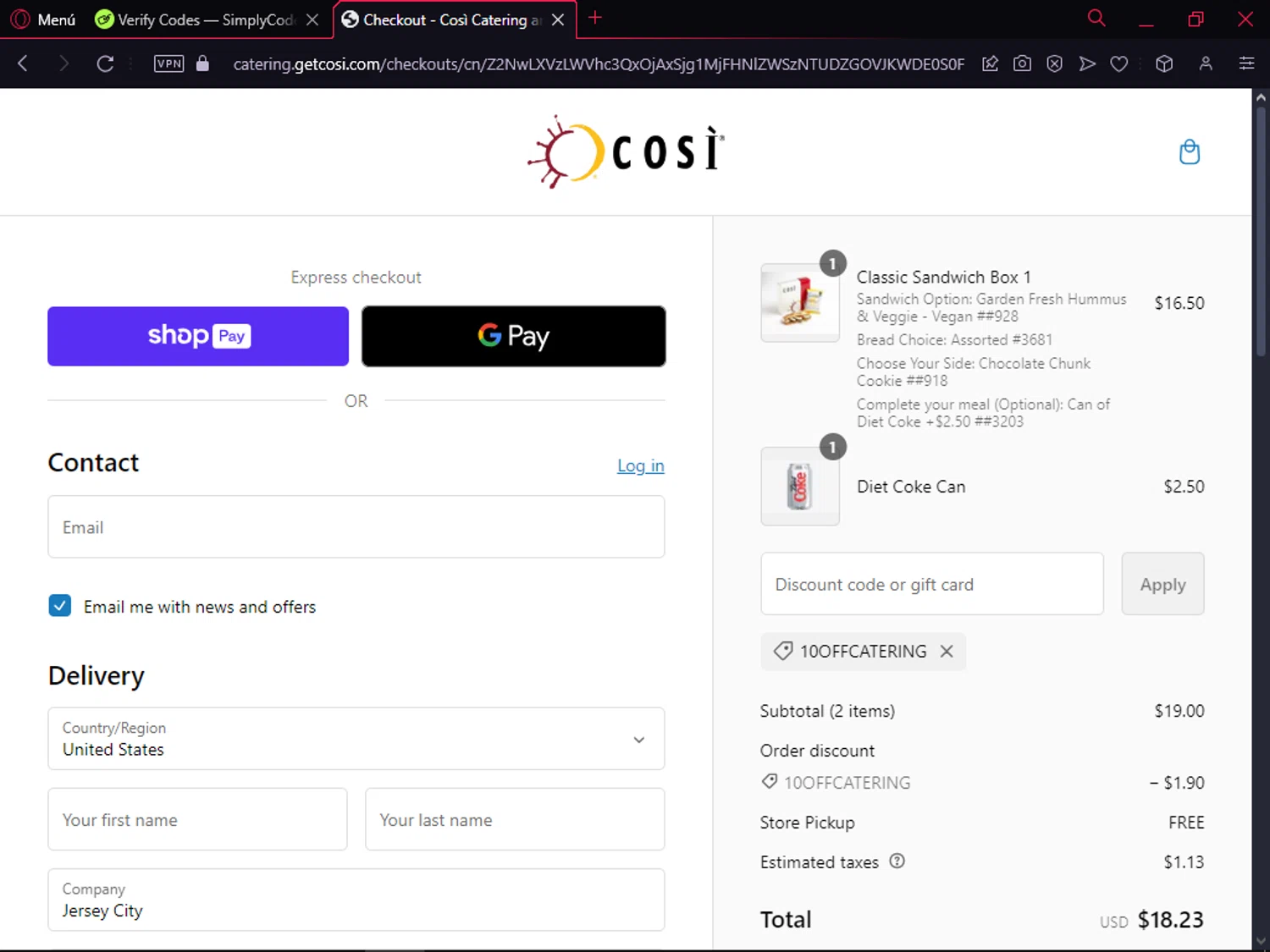Screen dimensions: 1270x952
Task: Click the Classic Sandwich Box product thumbnail
Action: pos(800,302)
